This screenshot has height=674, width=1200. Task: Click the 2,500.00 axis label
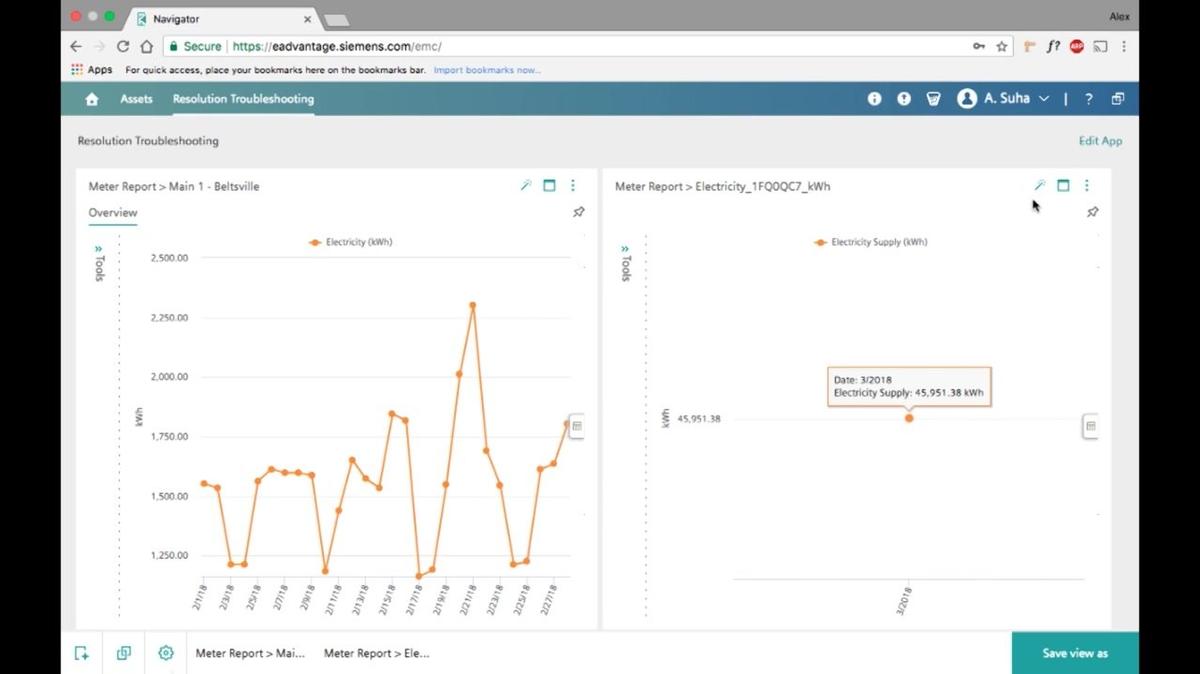(x=169, y=258)
